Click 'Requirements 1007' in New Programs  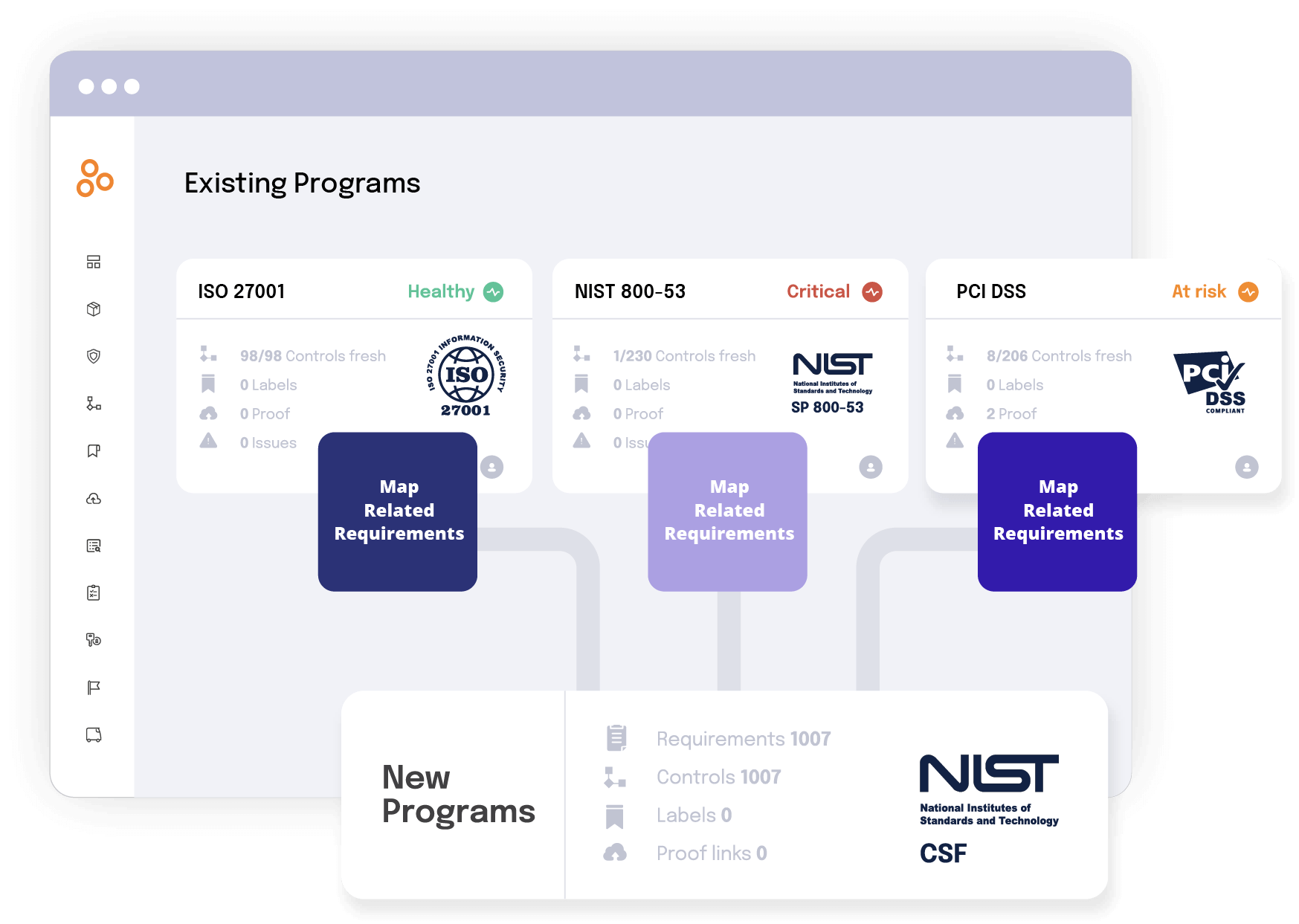744,739
